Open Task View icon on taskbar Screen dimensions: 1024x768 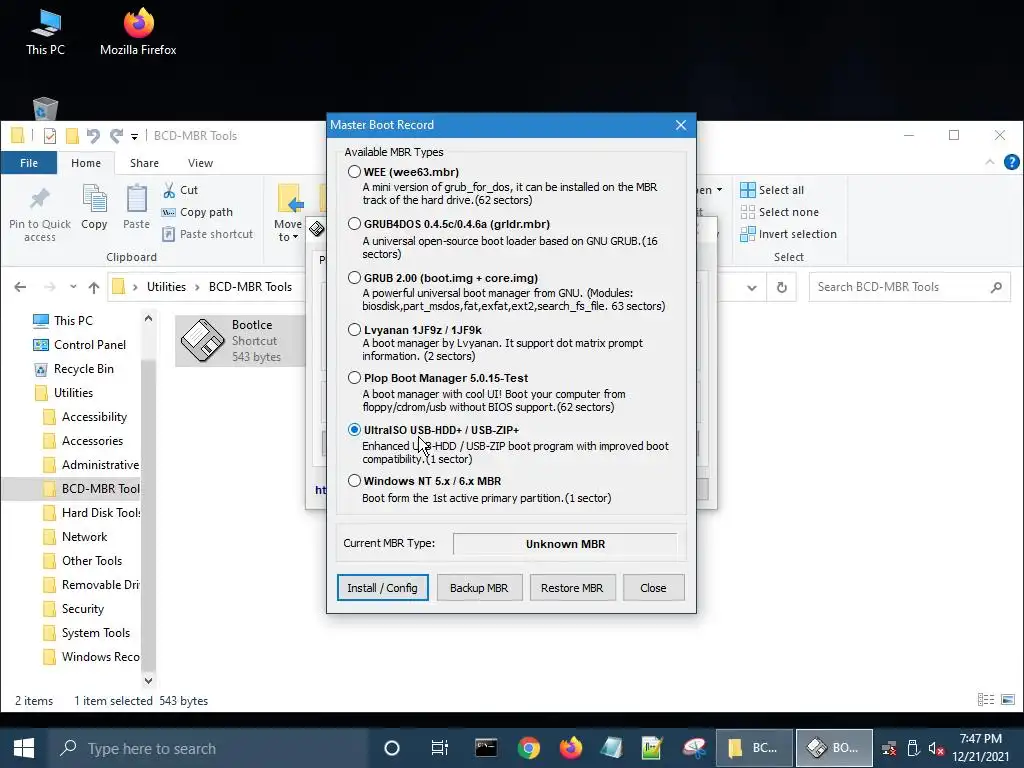coord(440,748)
